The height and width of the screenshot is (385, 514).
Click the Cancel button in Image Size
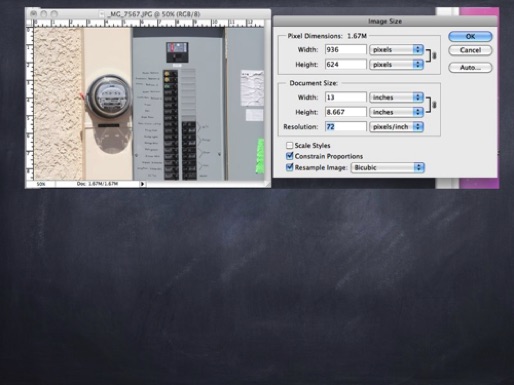tap(470, 50)
